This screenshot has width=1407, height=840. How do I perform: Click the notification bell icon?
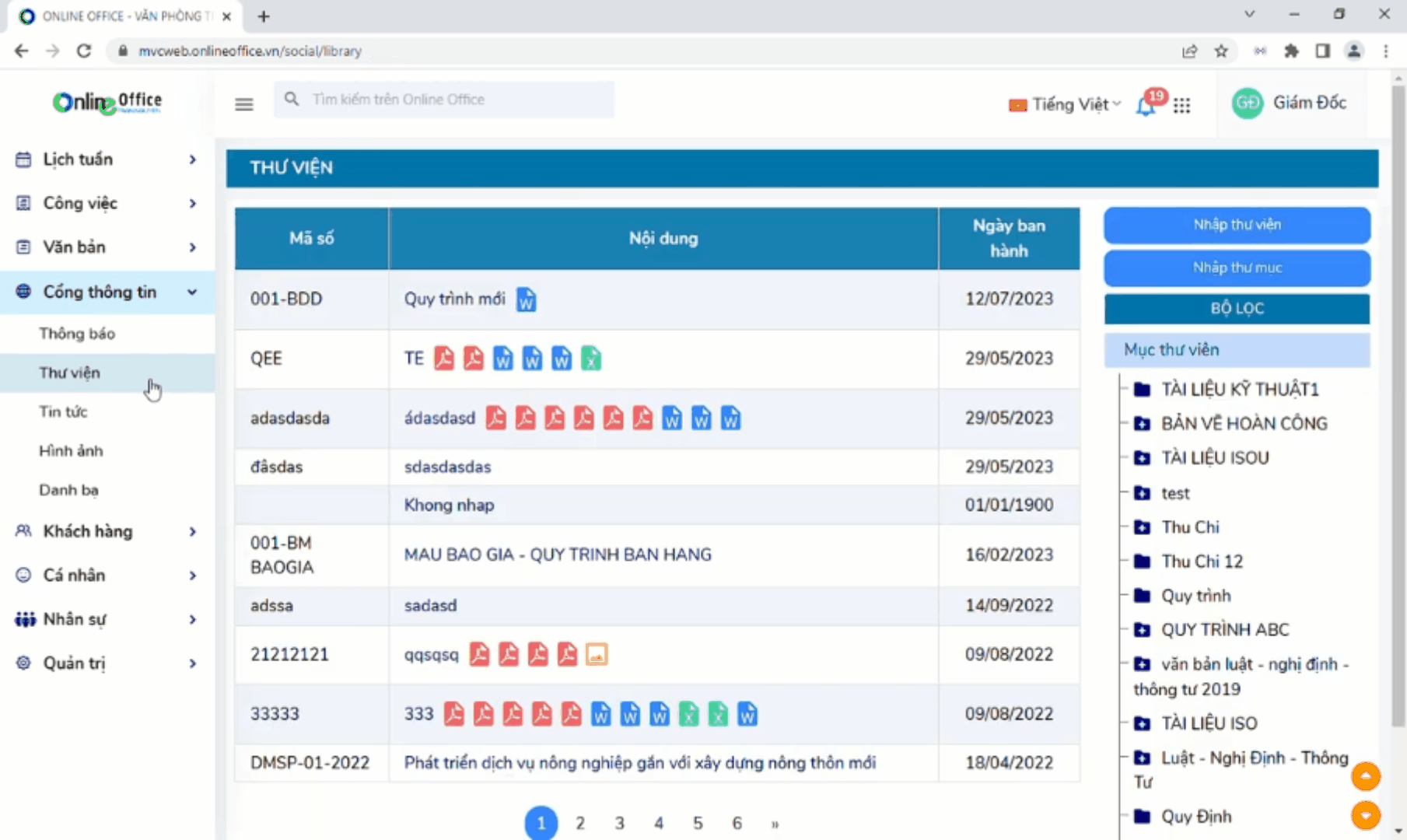coord(1146,105)
